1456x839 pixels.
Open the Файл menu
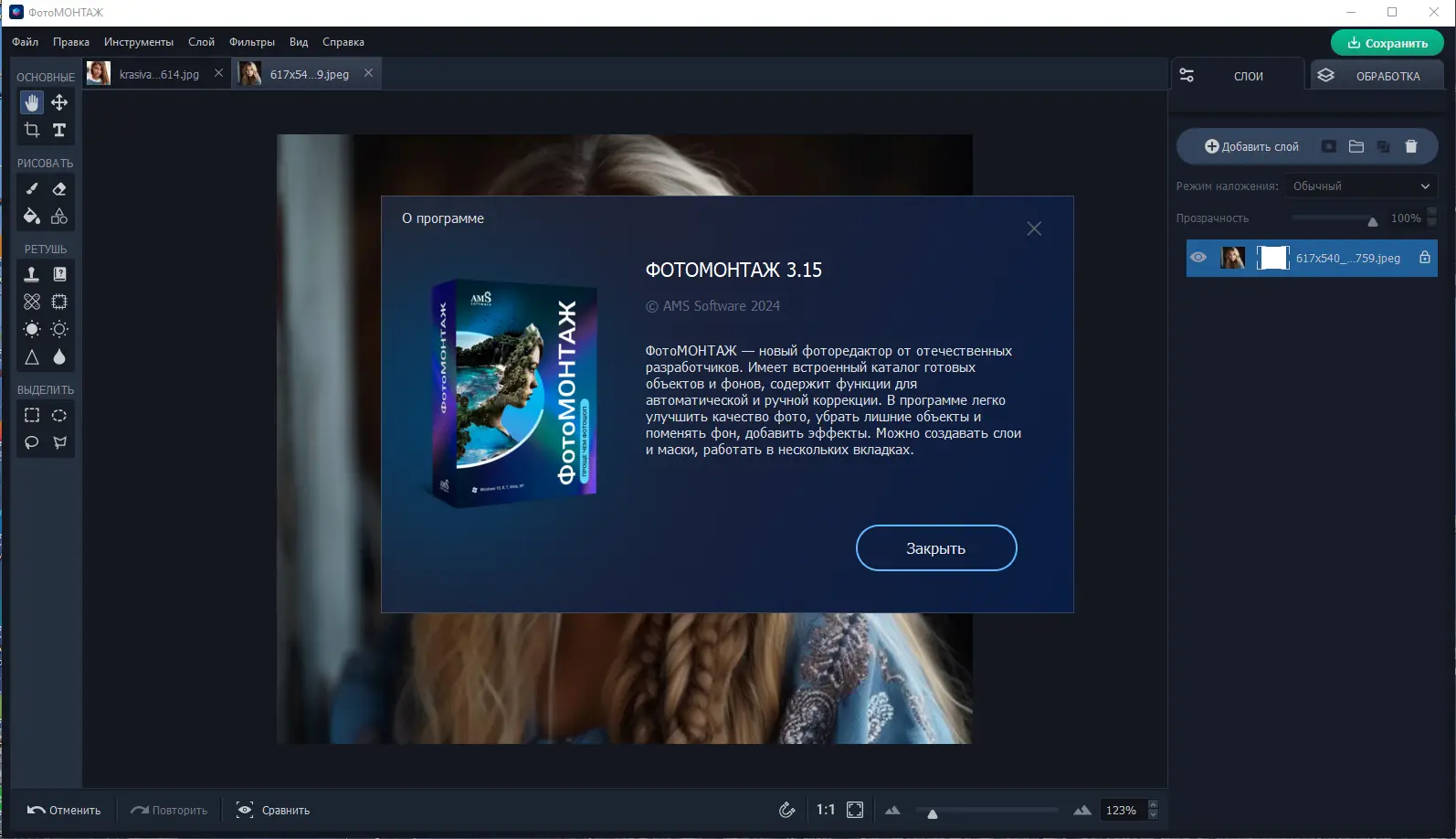(x=26, y=42)
